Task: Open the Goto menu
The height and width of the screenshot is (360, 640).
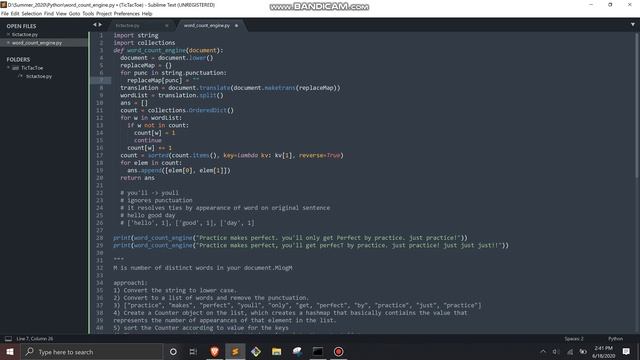Action: click(74, 13)
